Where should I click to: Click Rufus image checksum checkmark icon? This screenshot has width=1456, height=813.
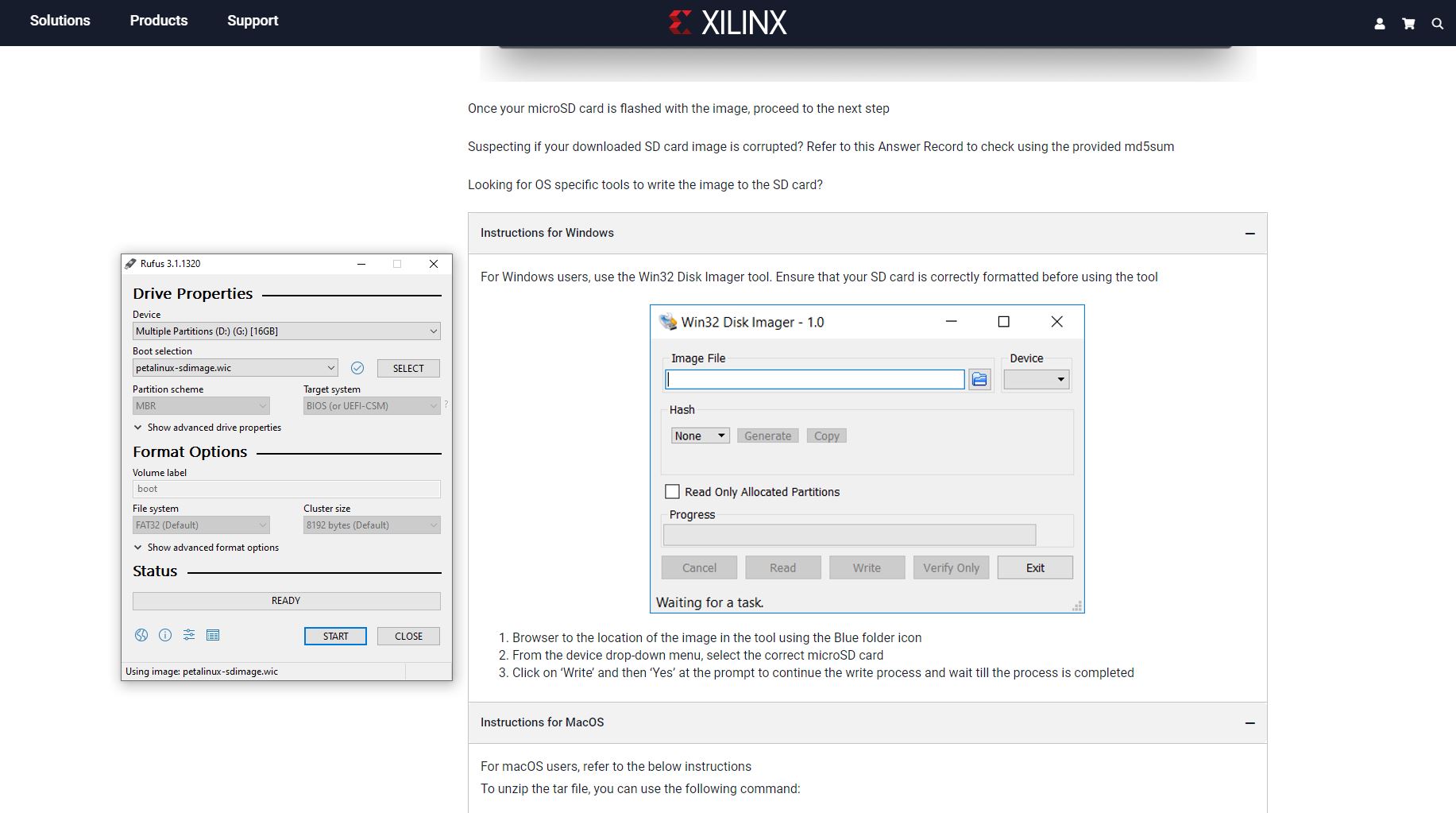pyautogui.click(x=357, y=368)
